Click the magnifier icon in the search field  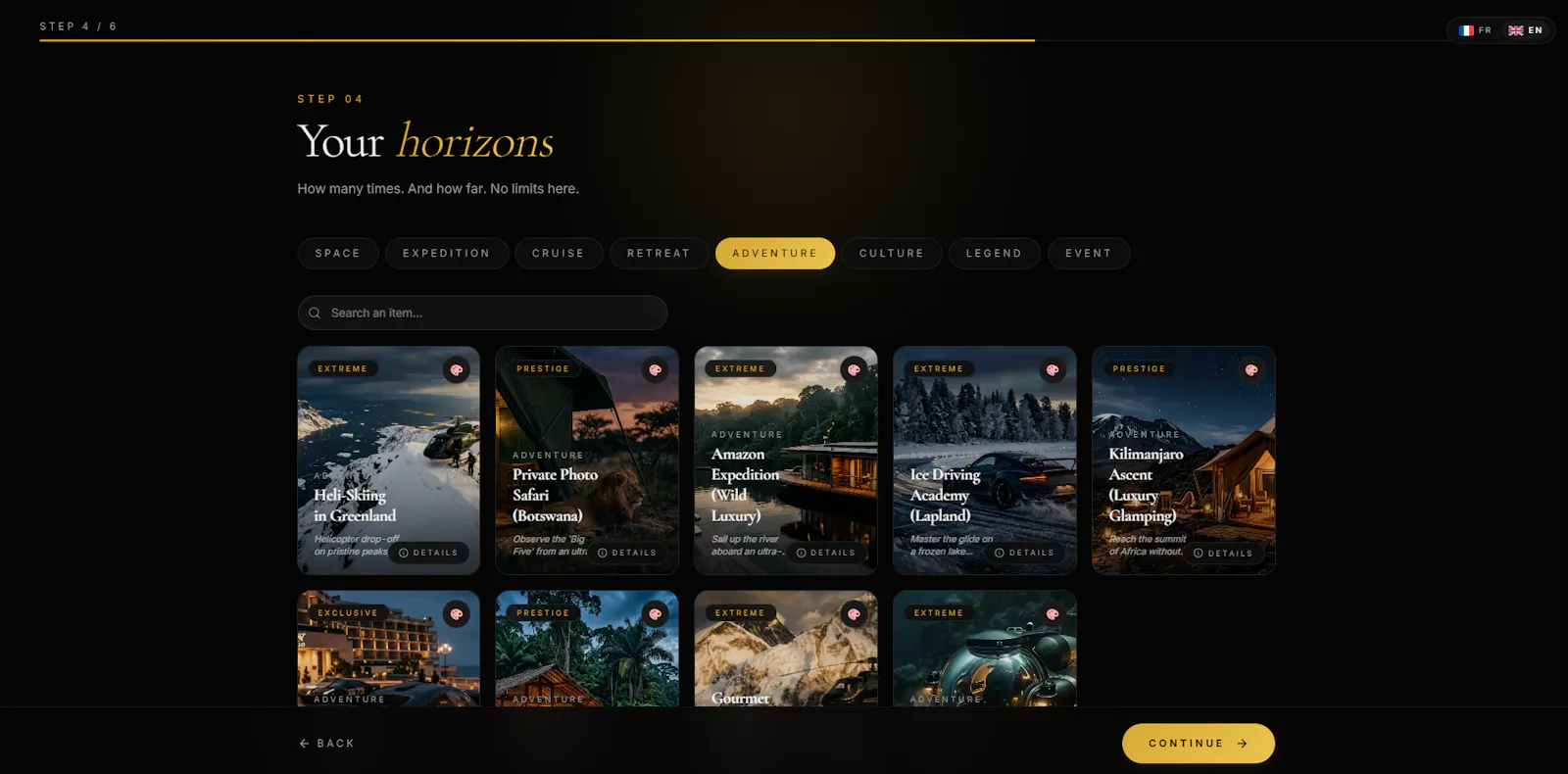tap(315, 314)
